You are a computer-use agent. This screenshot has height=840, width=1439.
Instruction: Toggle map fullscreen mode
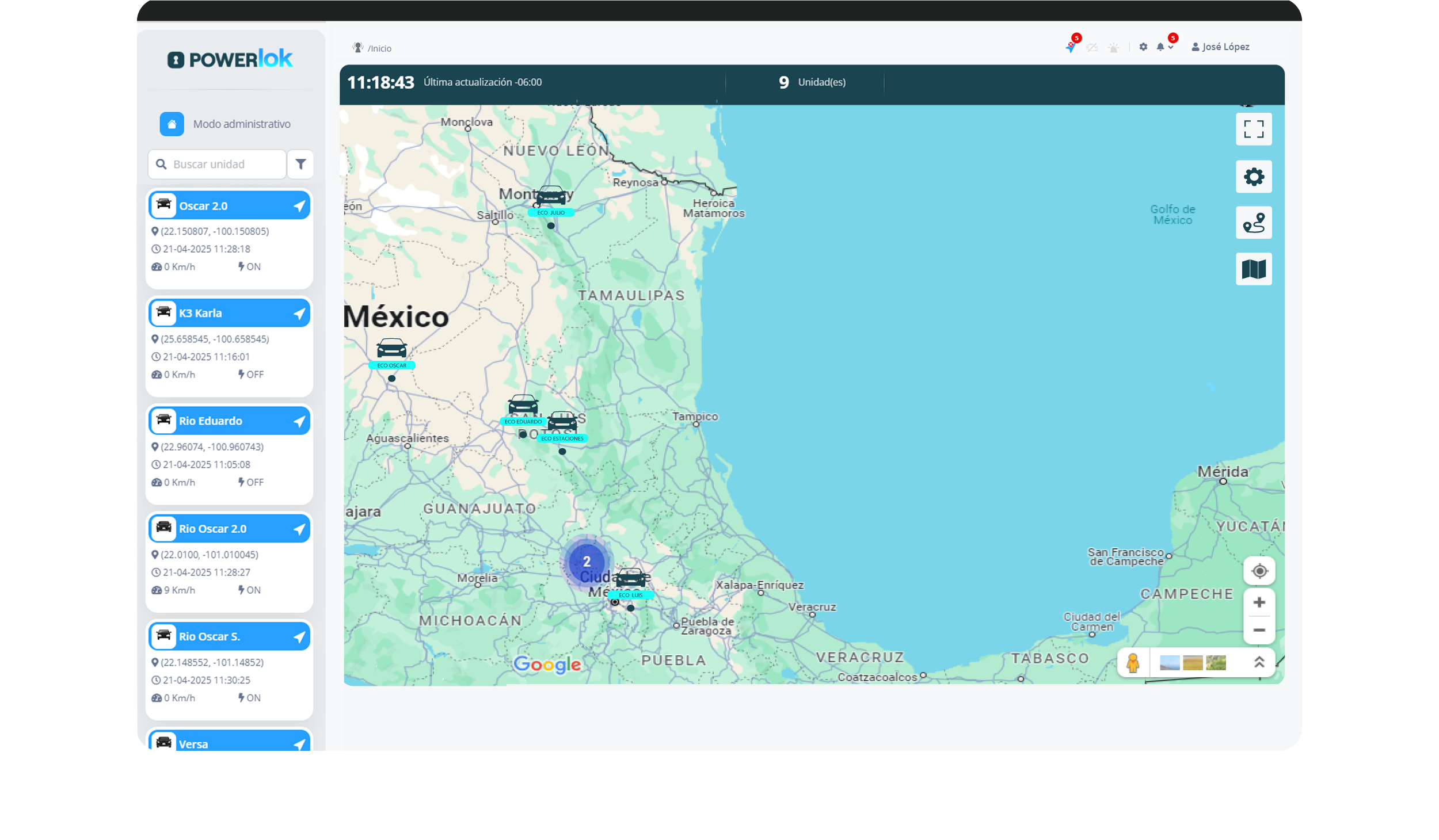point(1253,129)
